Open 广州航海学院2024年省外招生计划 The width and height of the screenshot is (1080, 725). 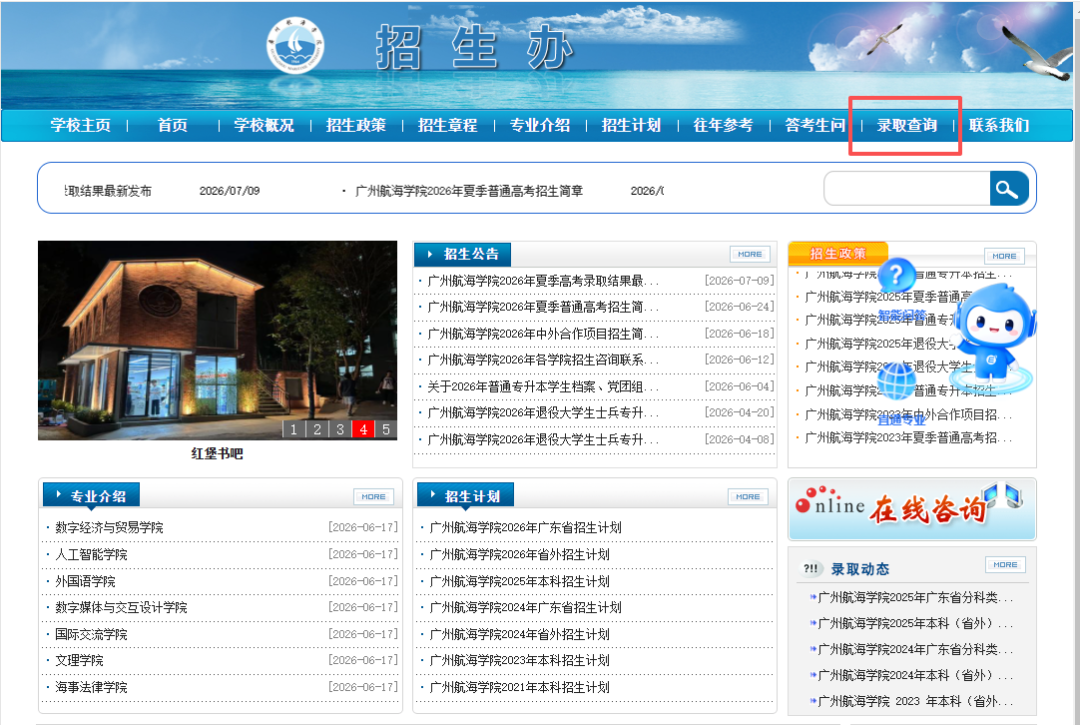[x=519, y=634]
